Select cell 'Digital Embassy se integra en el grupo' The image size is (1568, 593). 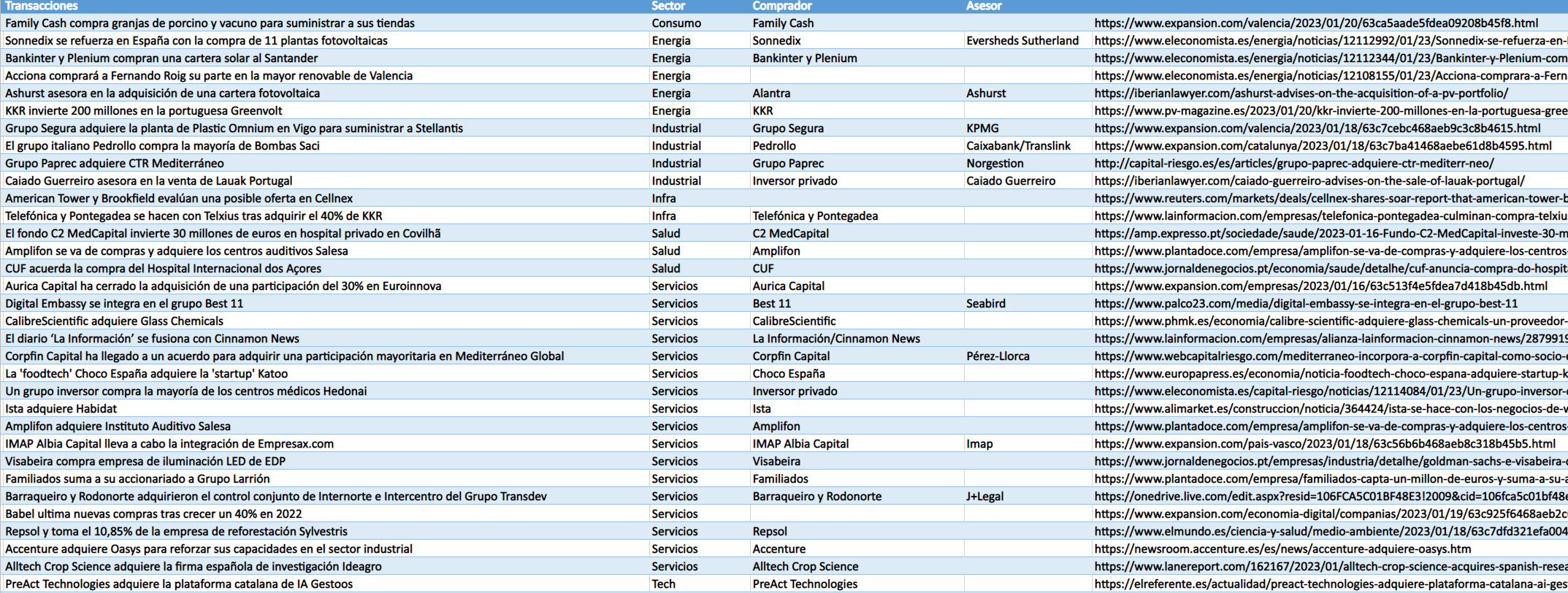pos(324,304)
